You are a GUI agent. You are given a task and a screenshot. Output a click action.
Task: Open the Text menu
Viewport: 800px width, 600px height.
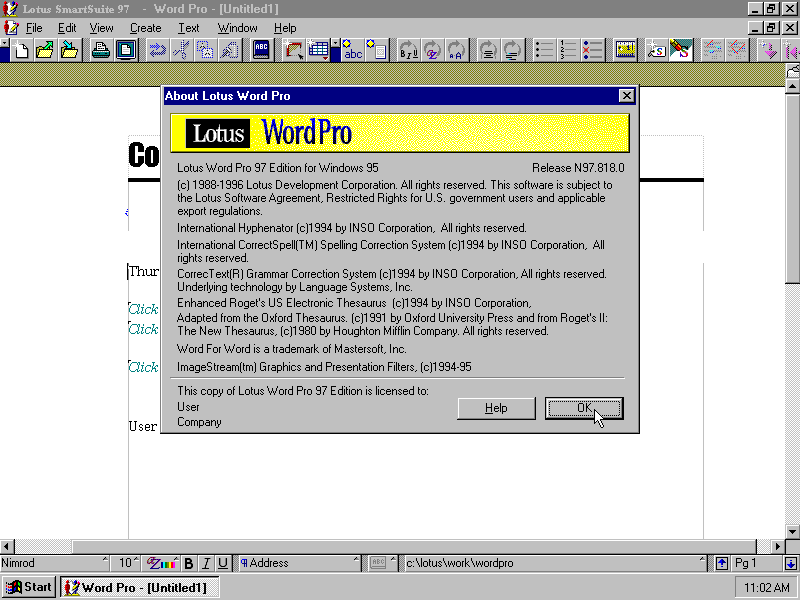pyautogui.click(x=188, y=28)
